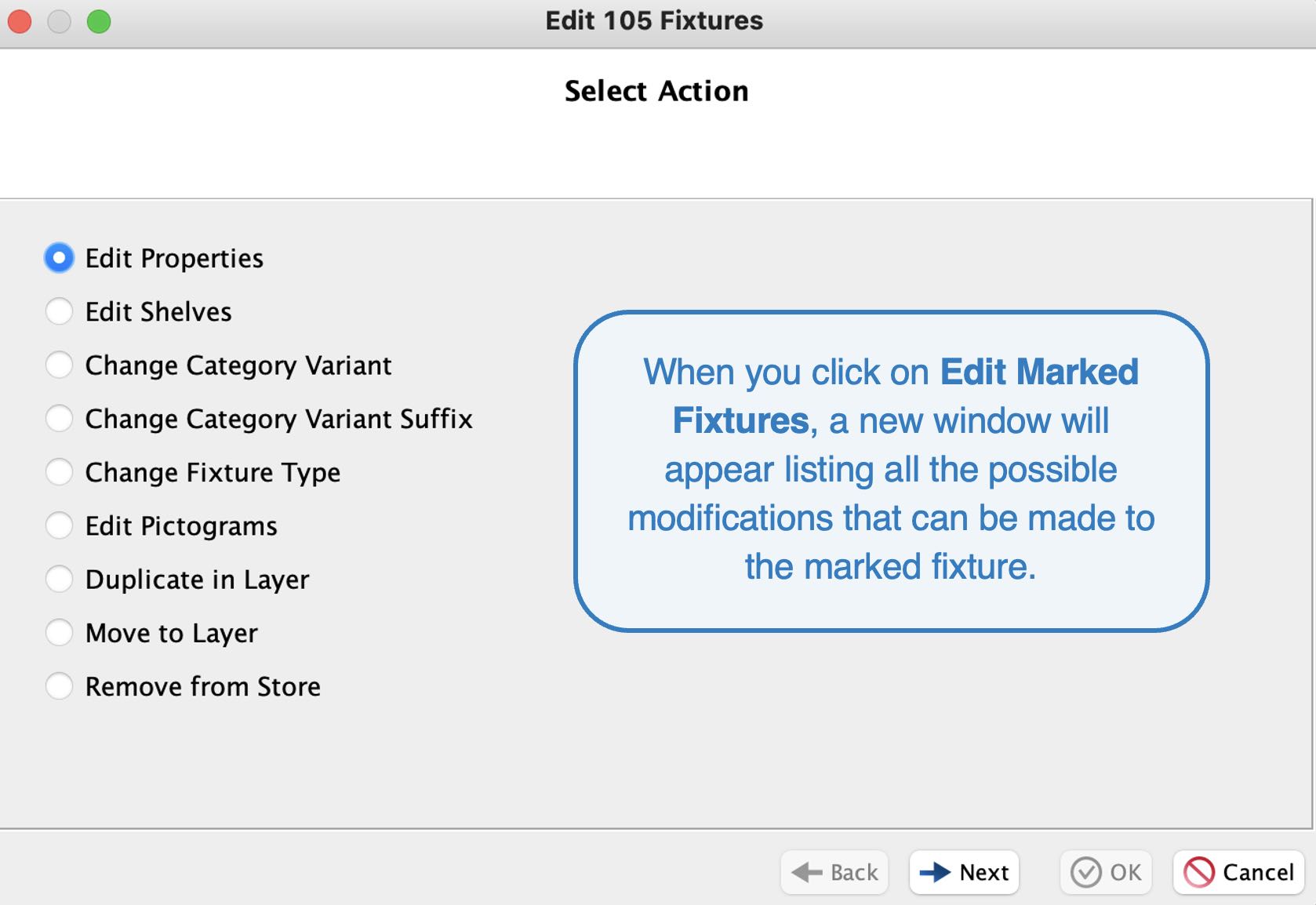
Task: Click the OK checkmark circle icon
Action: click(x=1086, y=872)
